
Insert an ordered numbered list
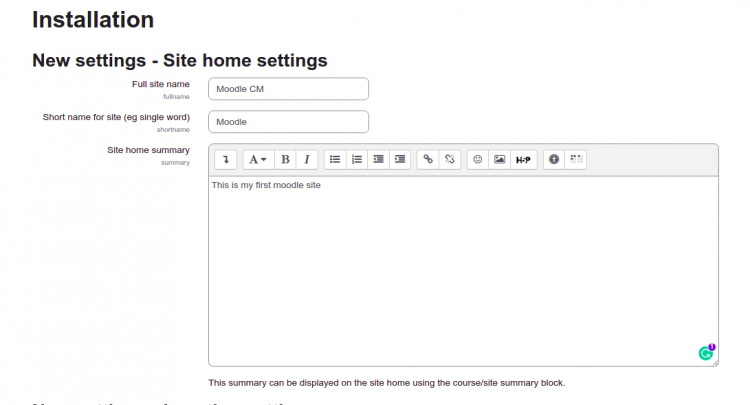point(357,159)
